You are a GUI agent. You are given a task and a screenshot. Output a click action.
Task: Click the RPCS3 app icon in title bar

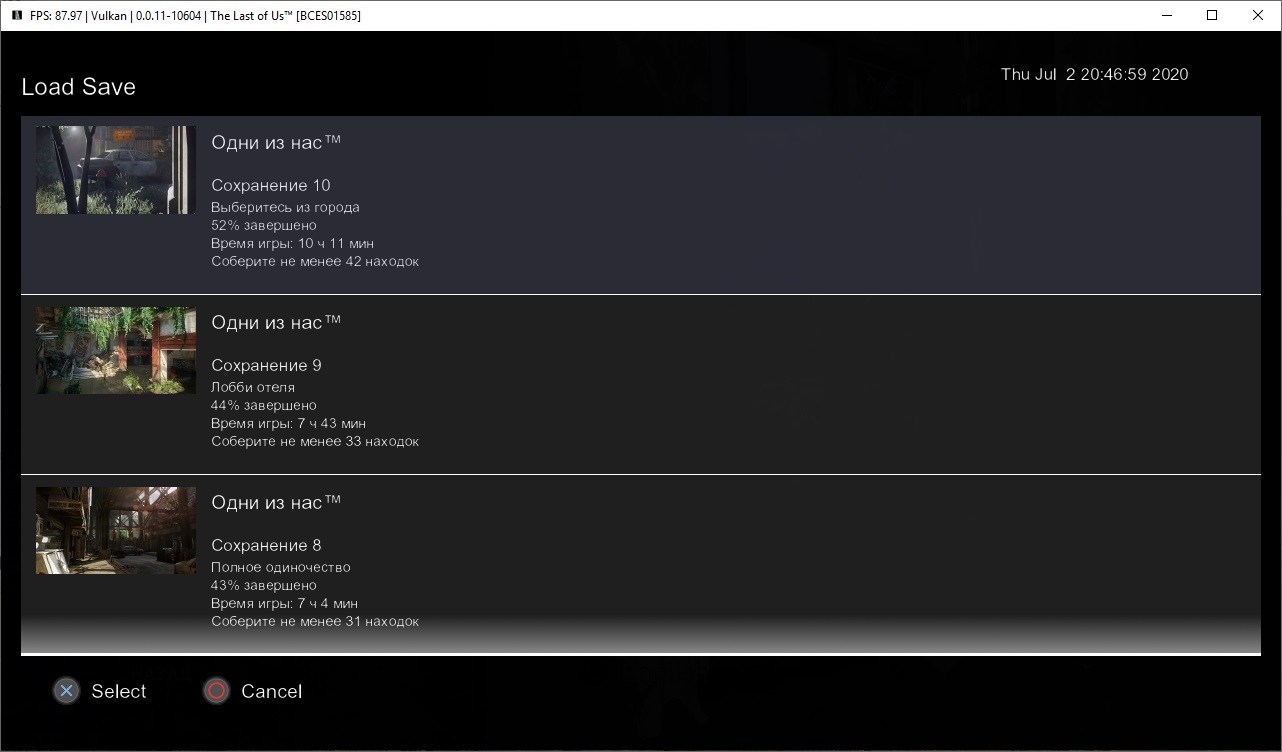tap(16, 16)
